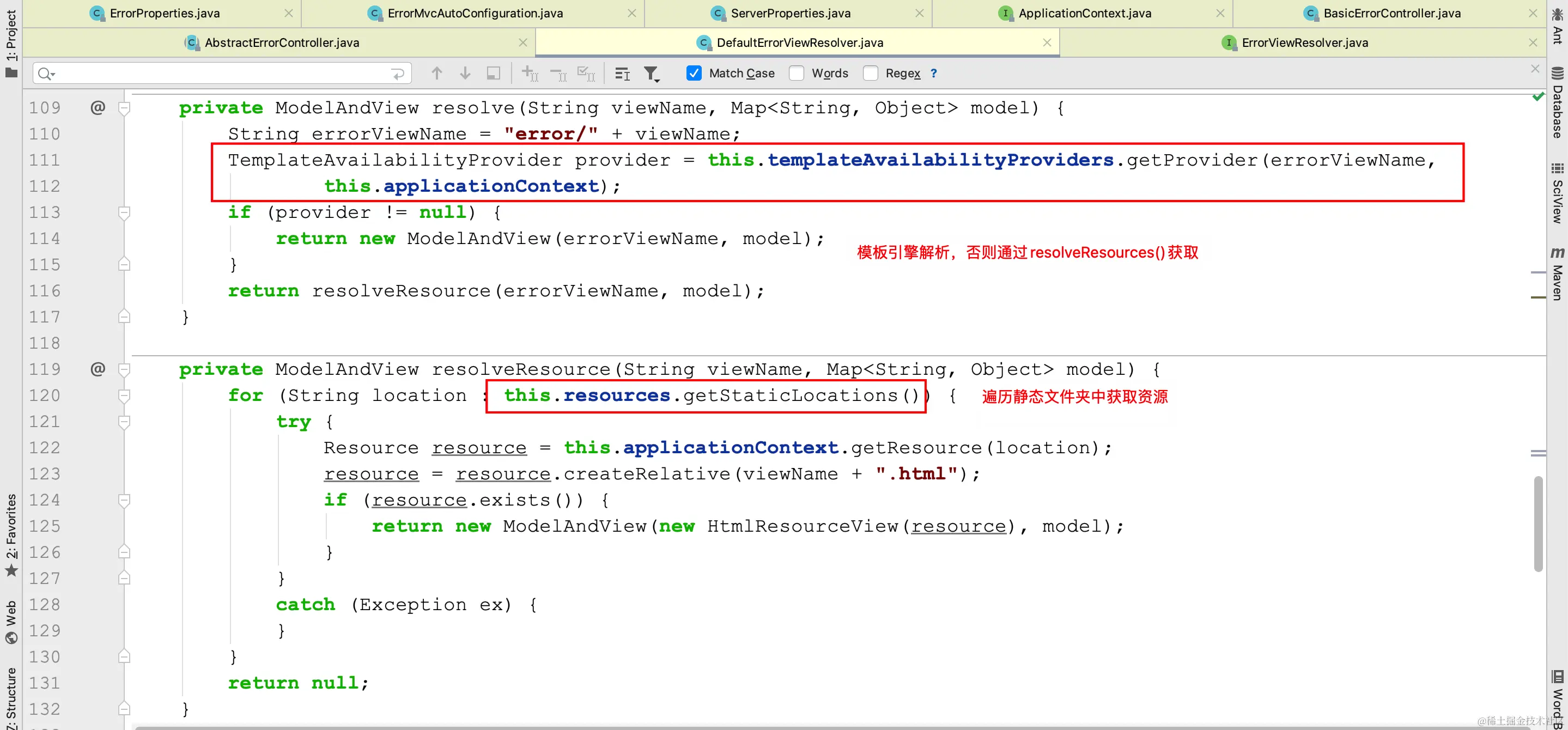Image resolution: width=1568 pixels, height=730 pixels.
Task: Open the Web tool window
Action: click(x=11, y=622)
